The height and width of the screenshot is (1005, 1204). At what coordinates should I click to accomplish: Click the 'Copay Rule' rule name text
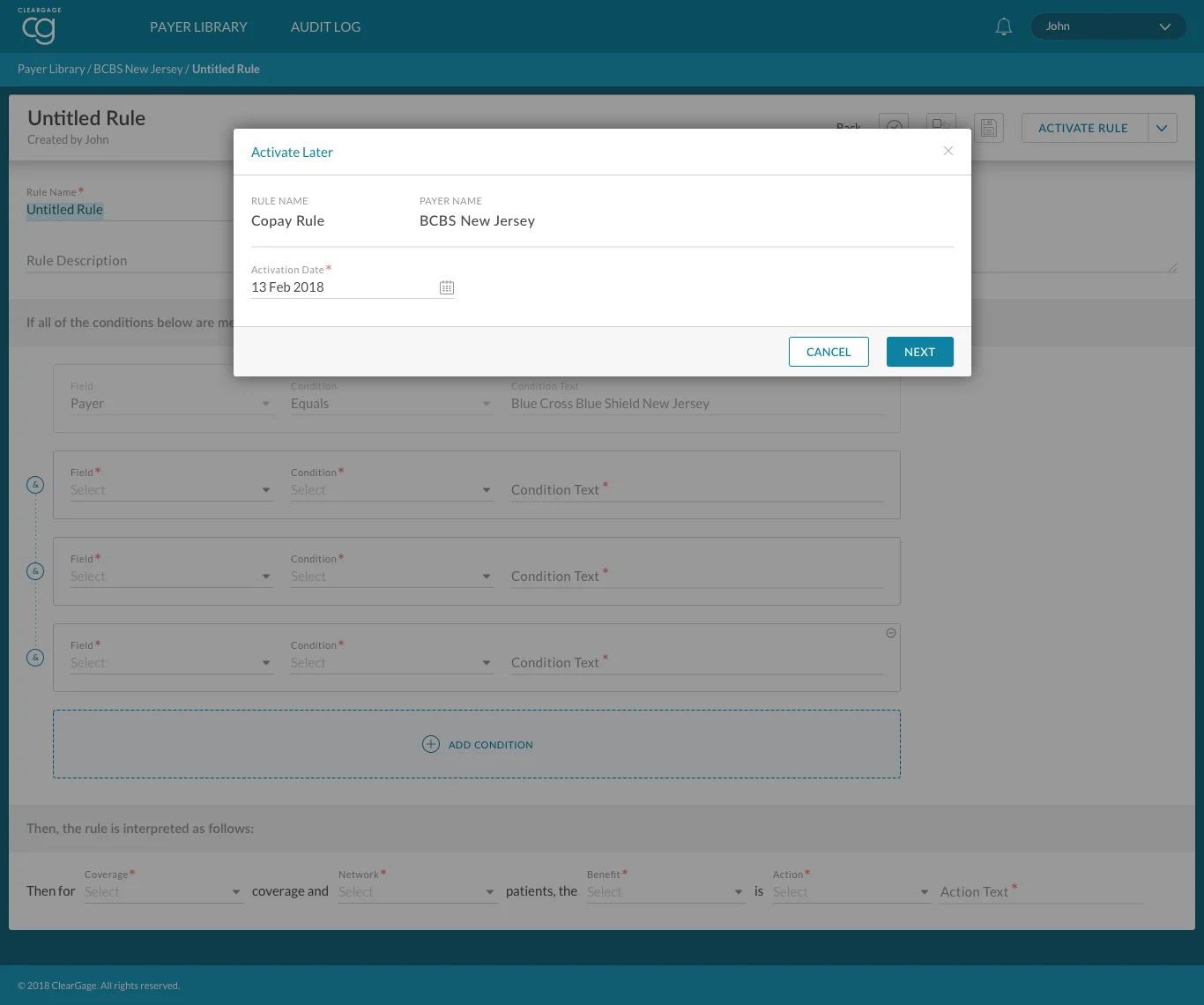[x=287, y=220]
